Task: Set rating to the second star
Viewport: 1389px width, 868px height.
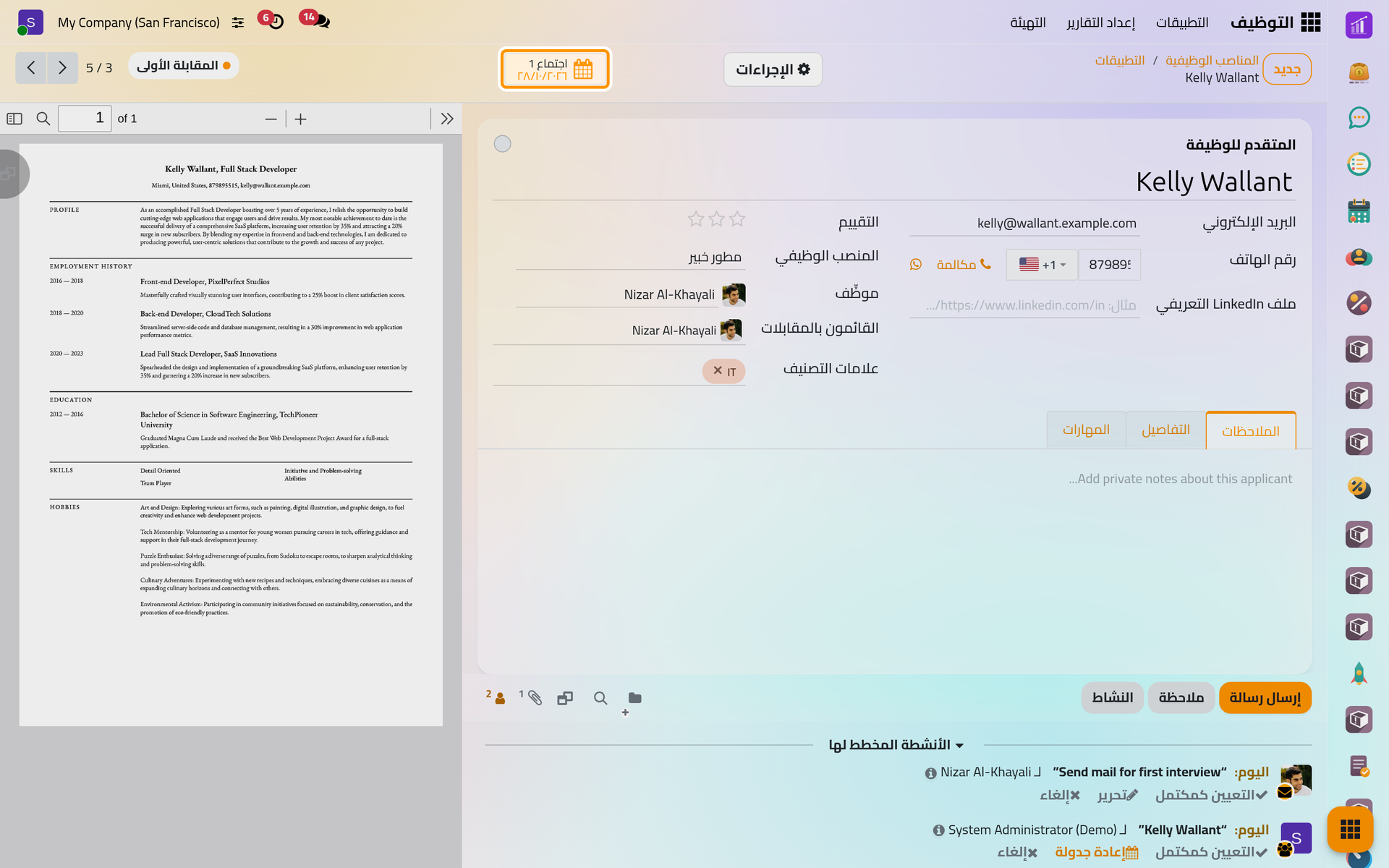Action: [x=716, y=218]
